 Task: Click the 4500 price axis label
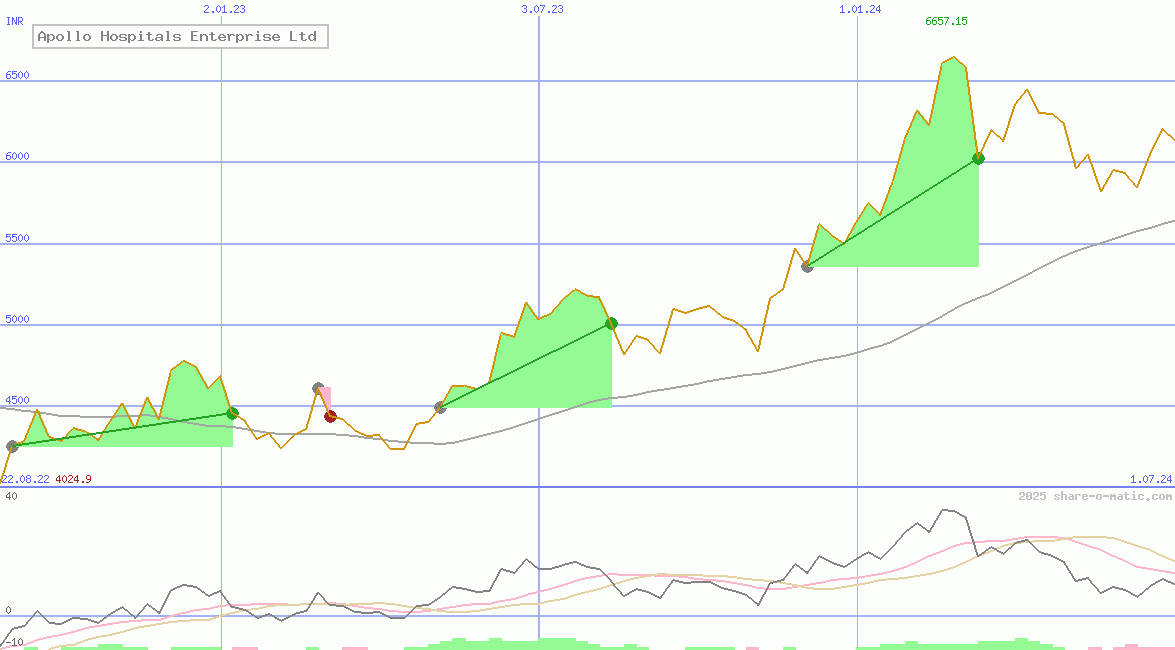[x=17, y=400]
